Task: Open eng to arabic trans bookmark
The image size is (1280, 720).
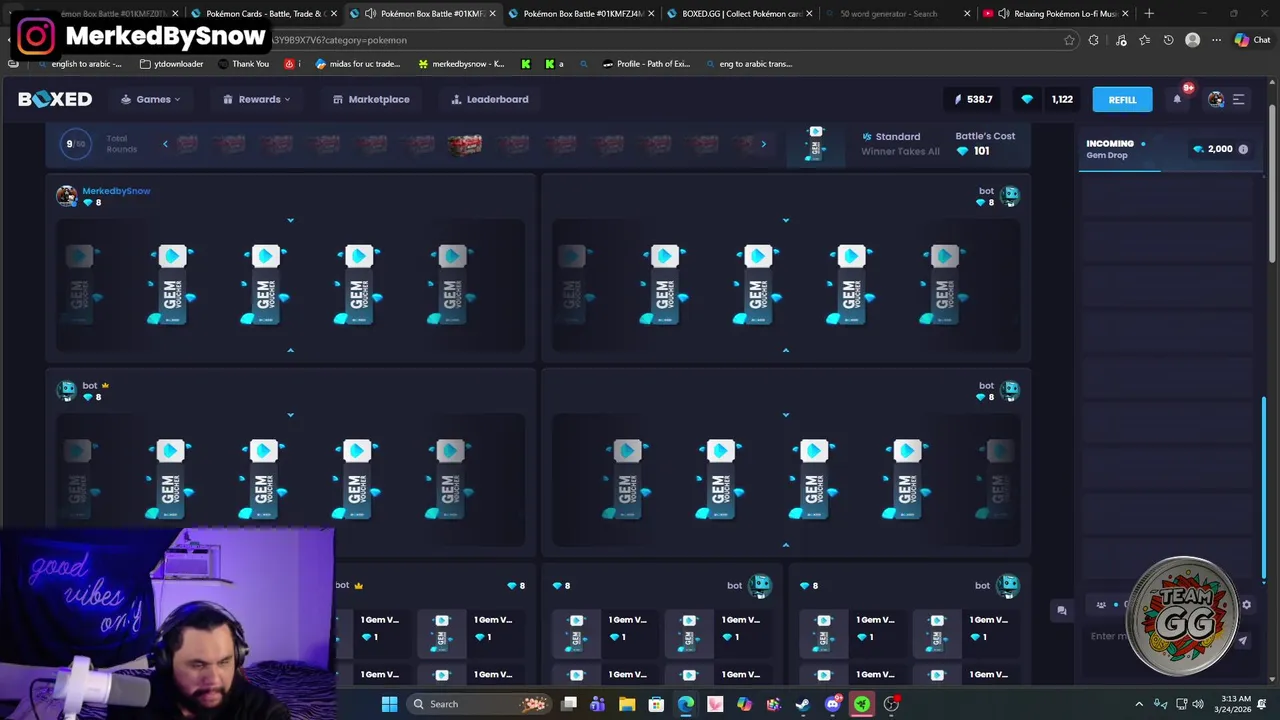Action: 749,64
